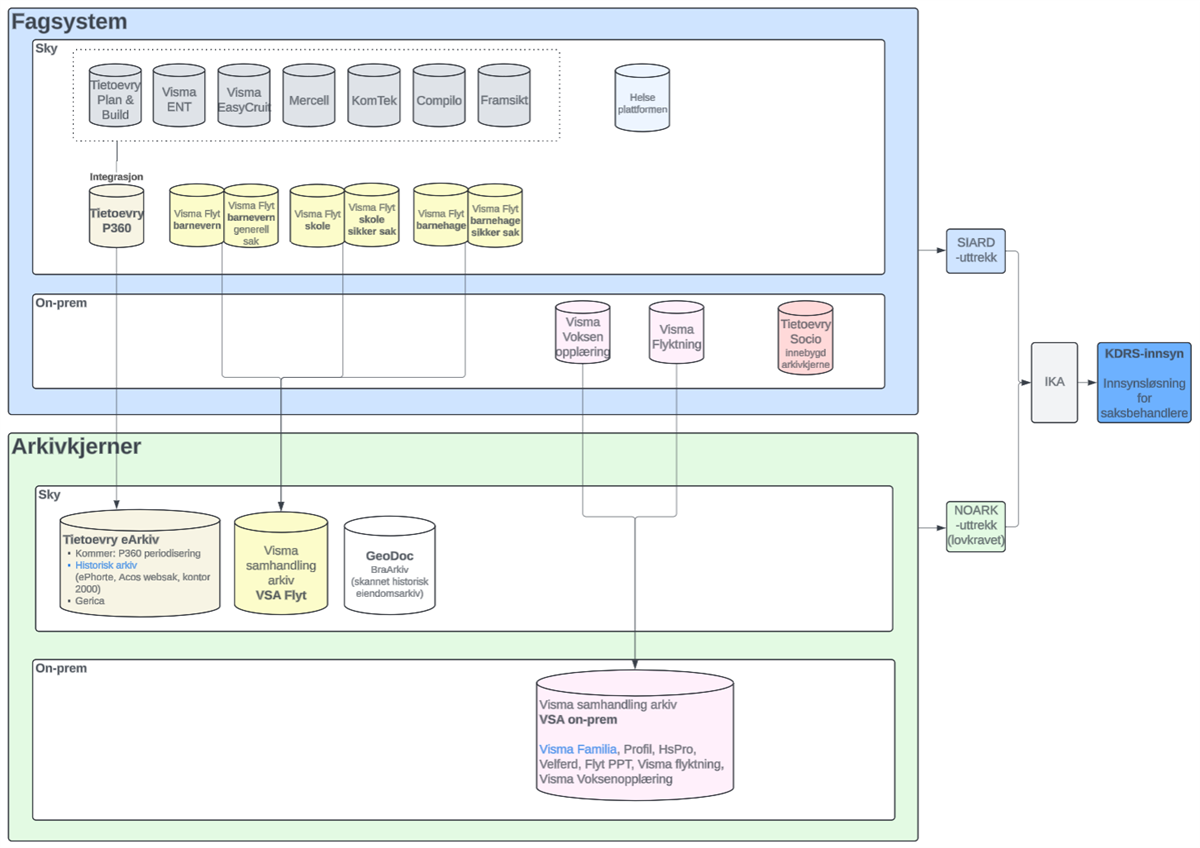1200x848 pixels.
Task: Click the red Tietoevry Socio cylinder
Action: 805,339
